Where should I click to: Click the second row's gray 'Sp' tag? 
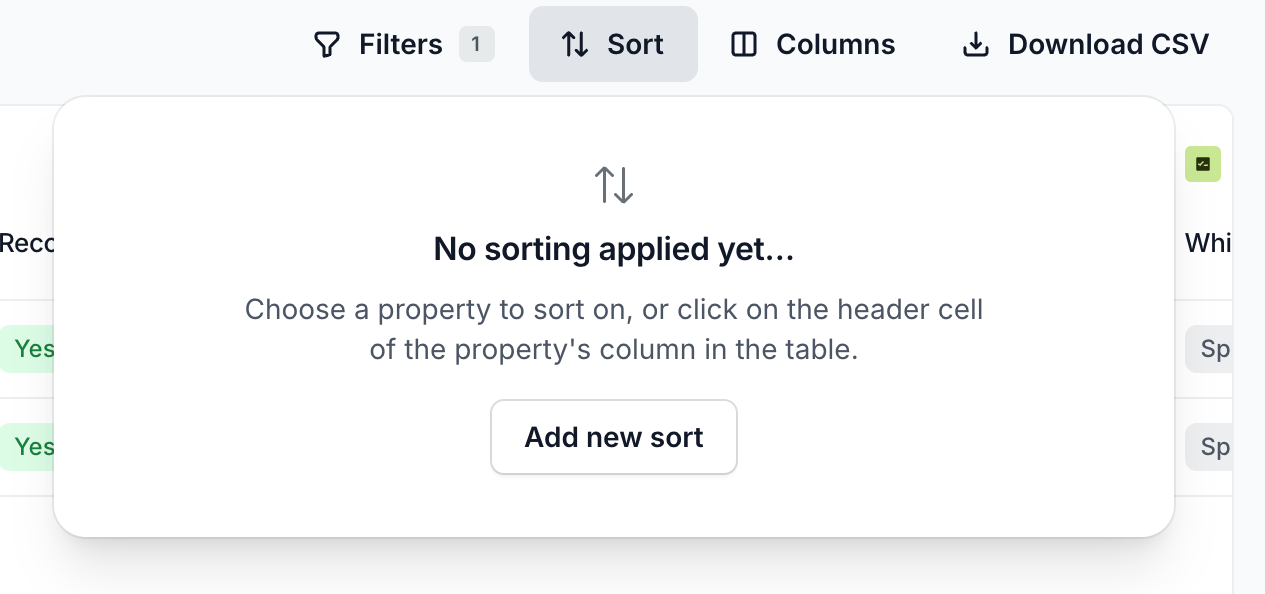click(1213, 447)
